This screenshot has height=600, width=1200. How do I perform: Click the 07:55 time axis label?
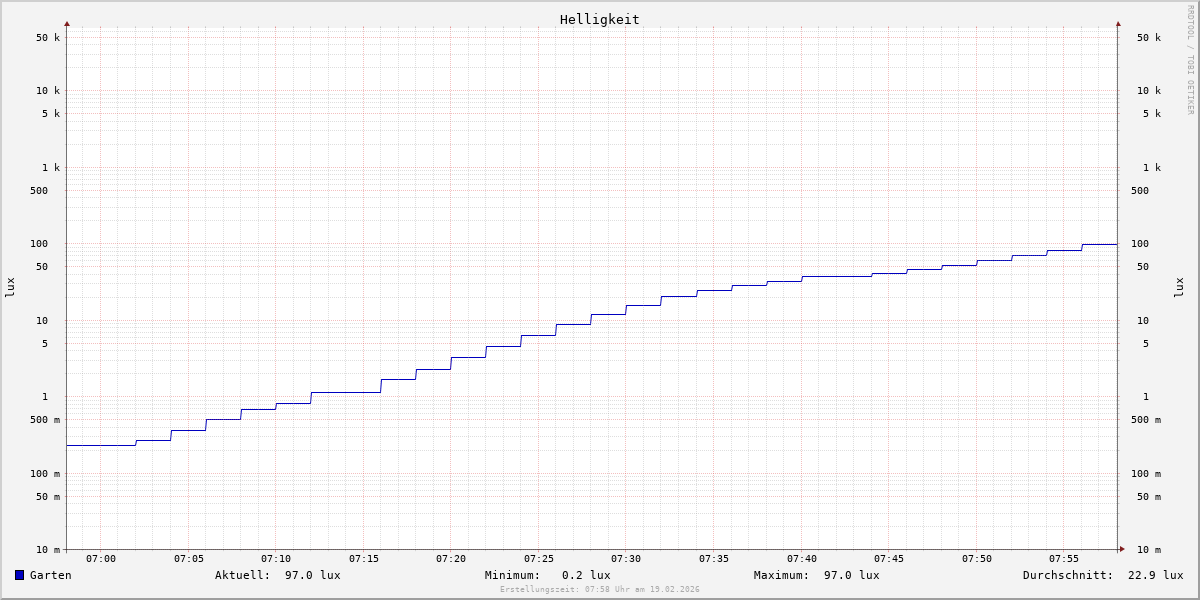[1064, 559]
